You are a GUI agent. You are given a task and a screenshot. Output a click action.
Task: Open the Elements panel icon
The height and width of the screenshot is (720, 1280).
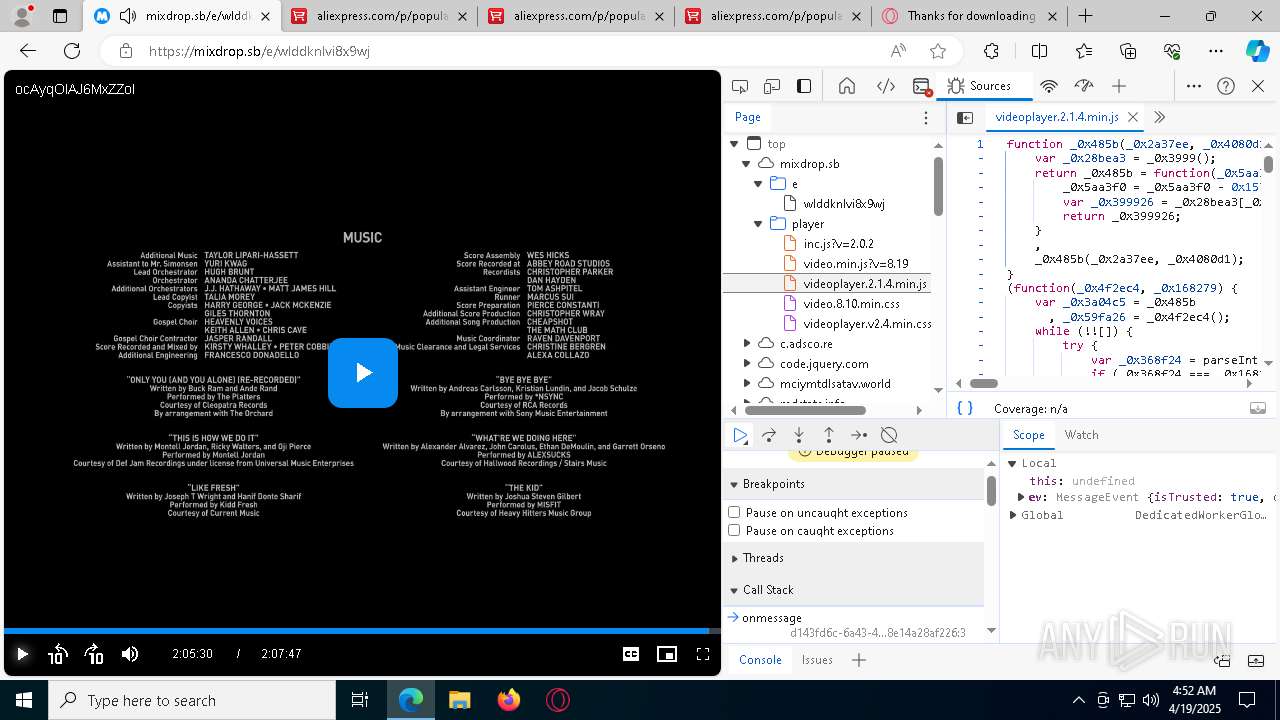885,87
